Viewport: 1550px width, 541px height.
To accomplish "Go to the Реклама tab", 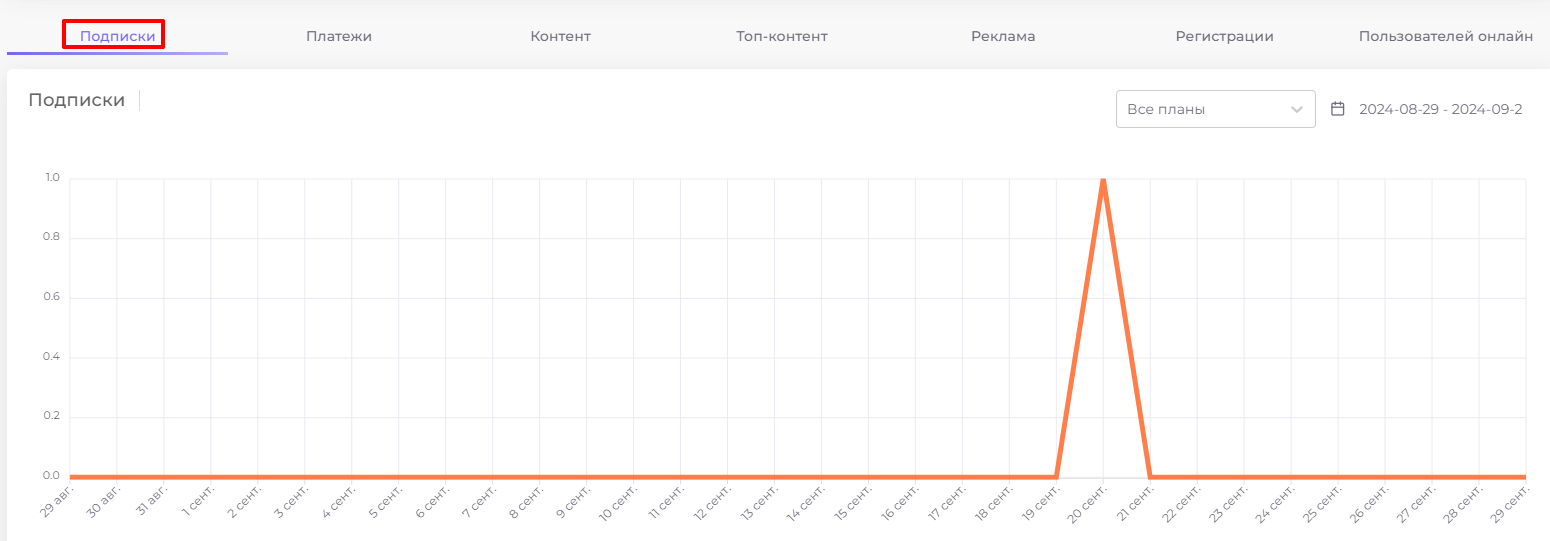I will pyautogui.click(x=1003, y=36).
